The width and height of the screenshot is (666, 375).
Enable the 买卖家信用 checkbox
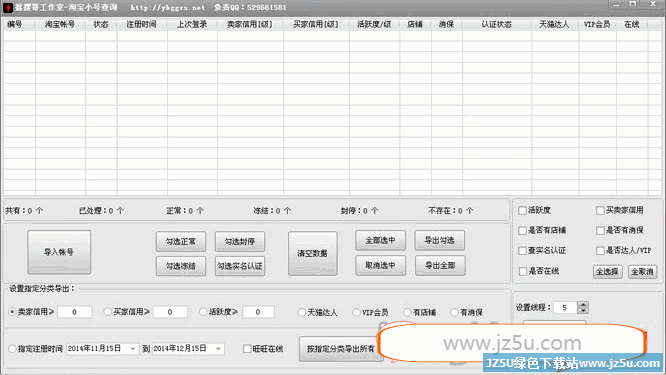(x=600, y=210)
